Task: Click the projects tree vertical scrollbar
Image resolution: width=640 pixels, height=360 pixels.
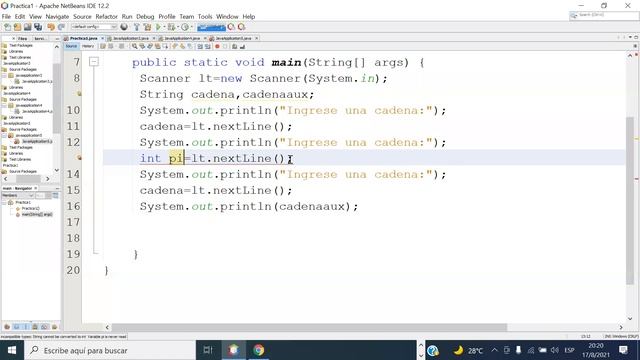Action: pyautogui.click(x=56, y=98)
